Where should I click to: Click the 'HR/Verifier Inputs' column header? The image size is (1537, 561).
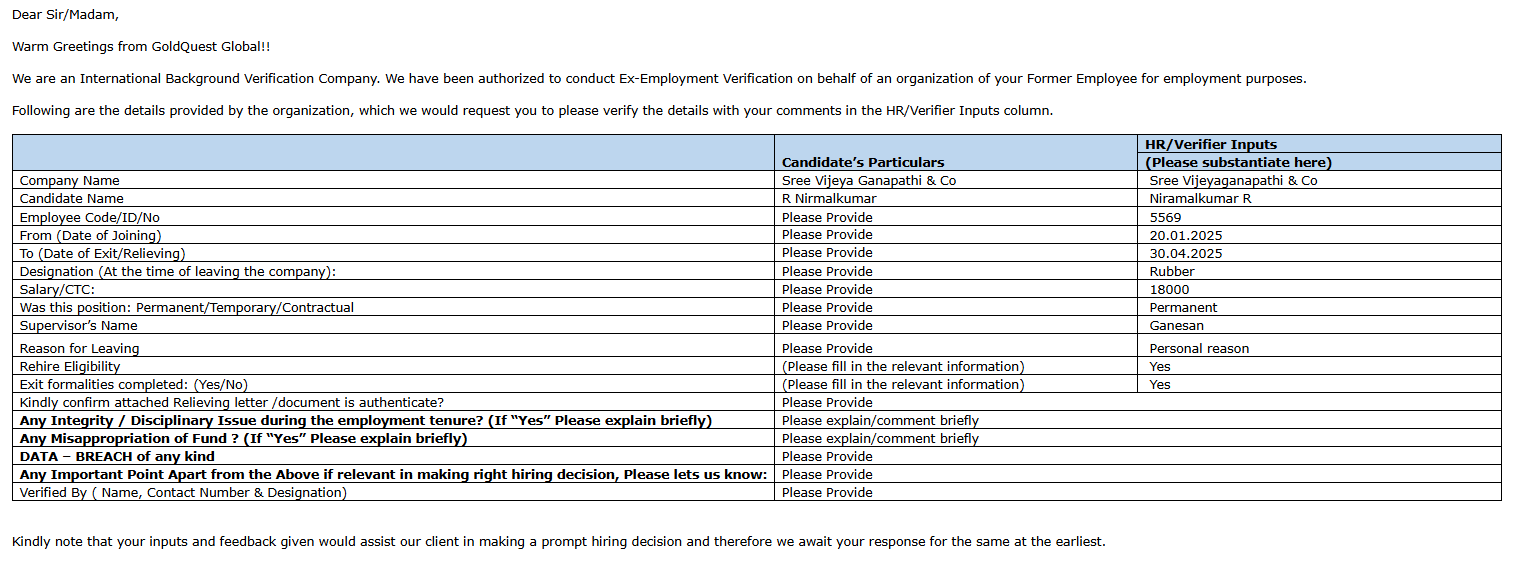tap(1210, 144)
